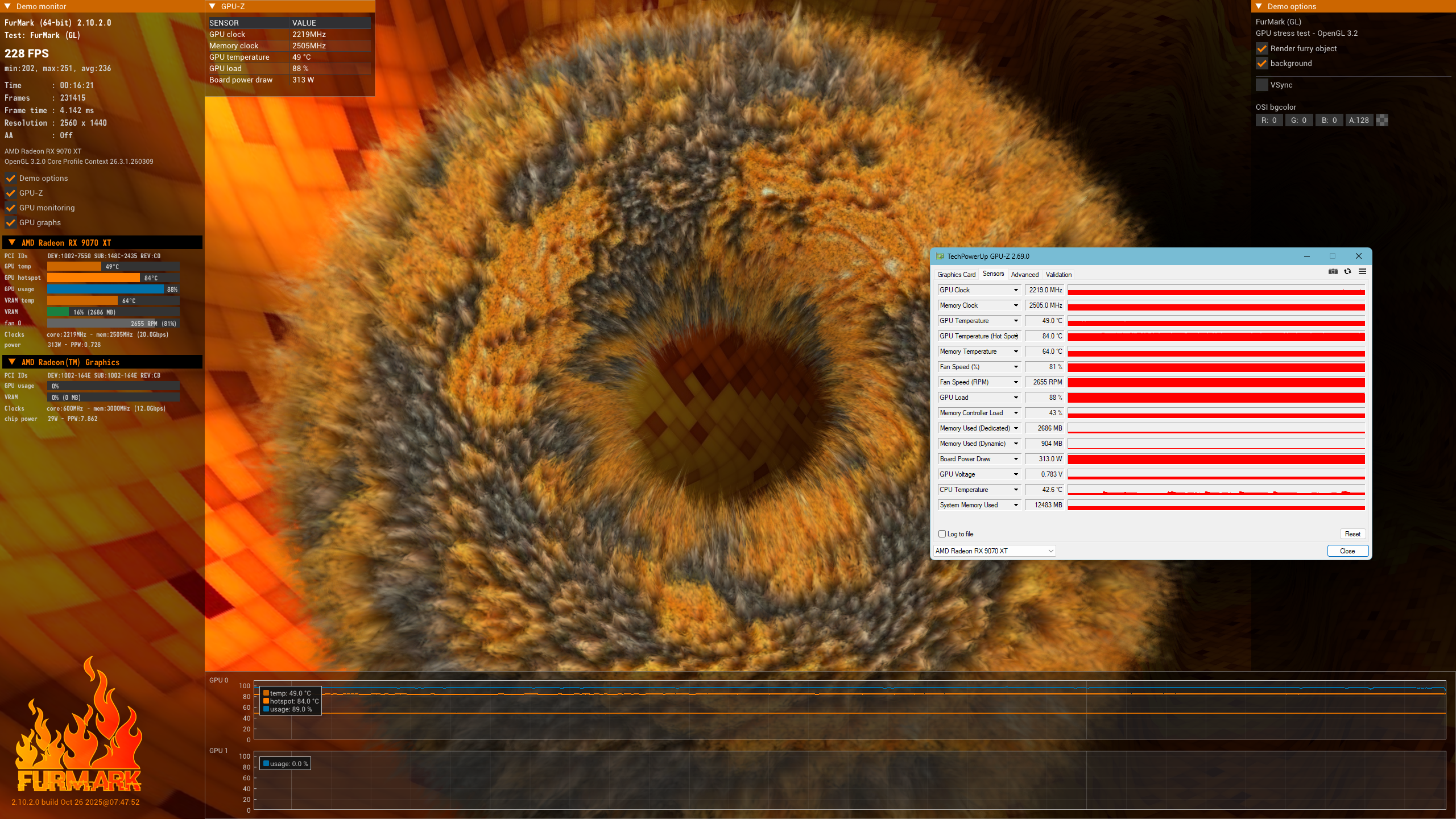Uncheck the GPU graphs option
This screenshot has height=819, width=1456.
(11, 222)
